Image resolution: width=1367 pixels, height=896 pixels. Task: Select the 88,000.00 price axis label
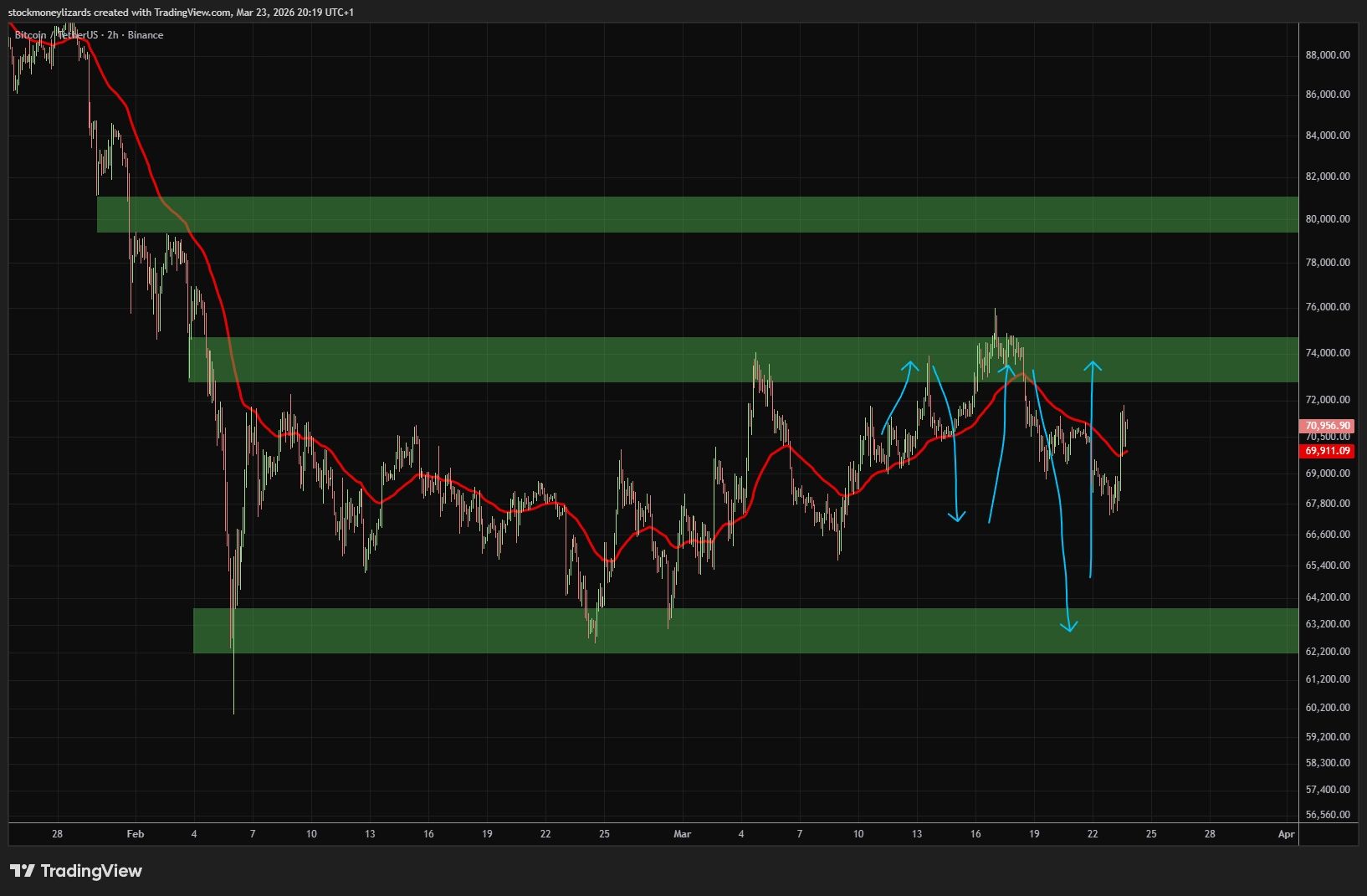1328,55
